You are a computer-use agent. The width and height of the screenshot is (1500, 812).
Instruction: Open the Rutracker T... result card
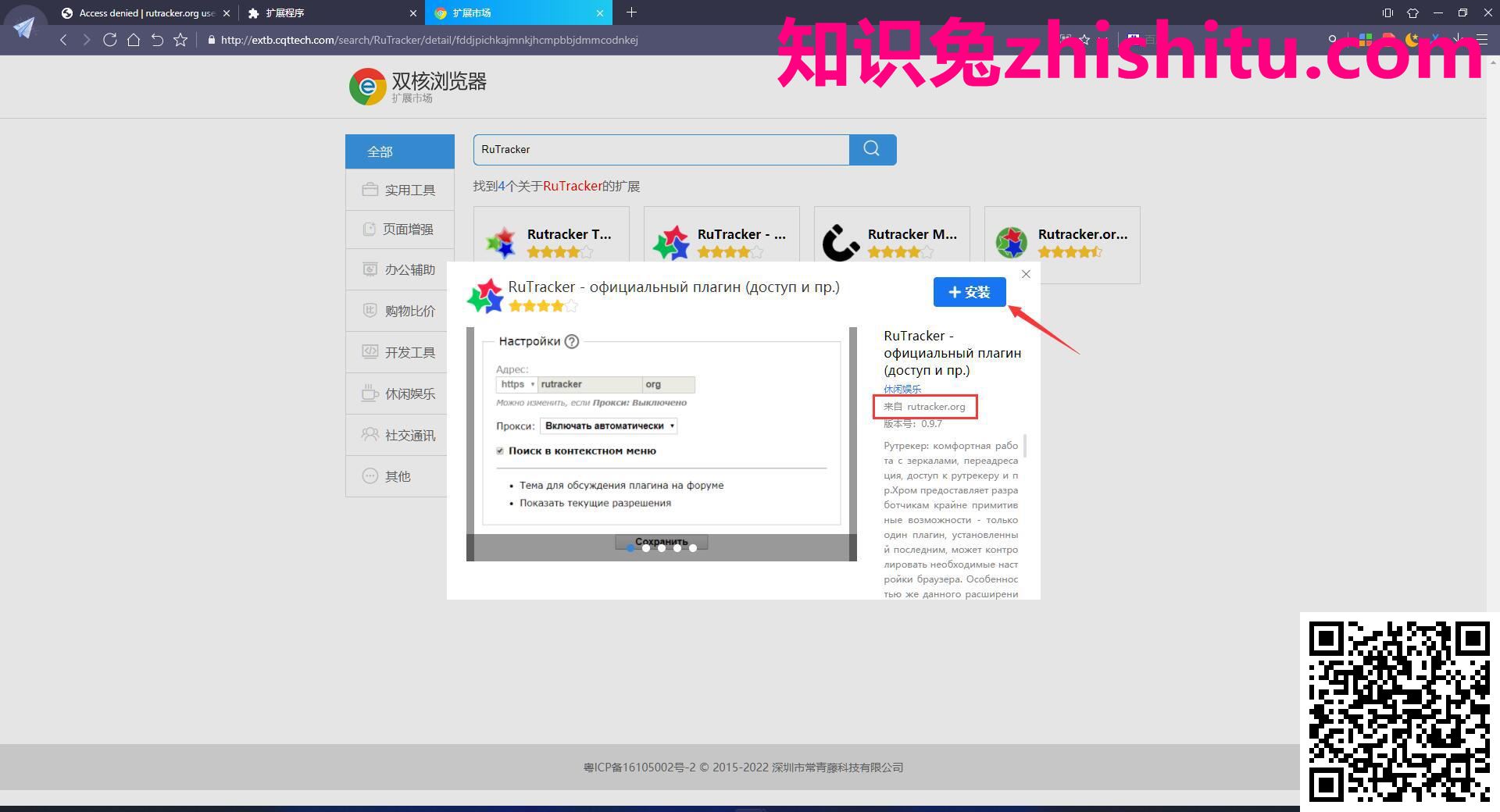click(551, 244)
